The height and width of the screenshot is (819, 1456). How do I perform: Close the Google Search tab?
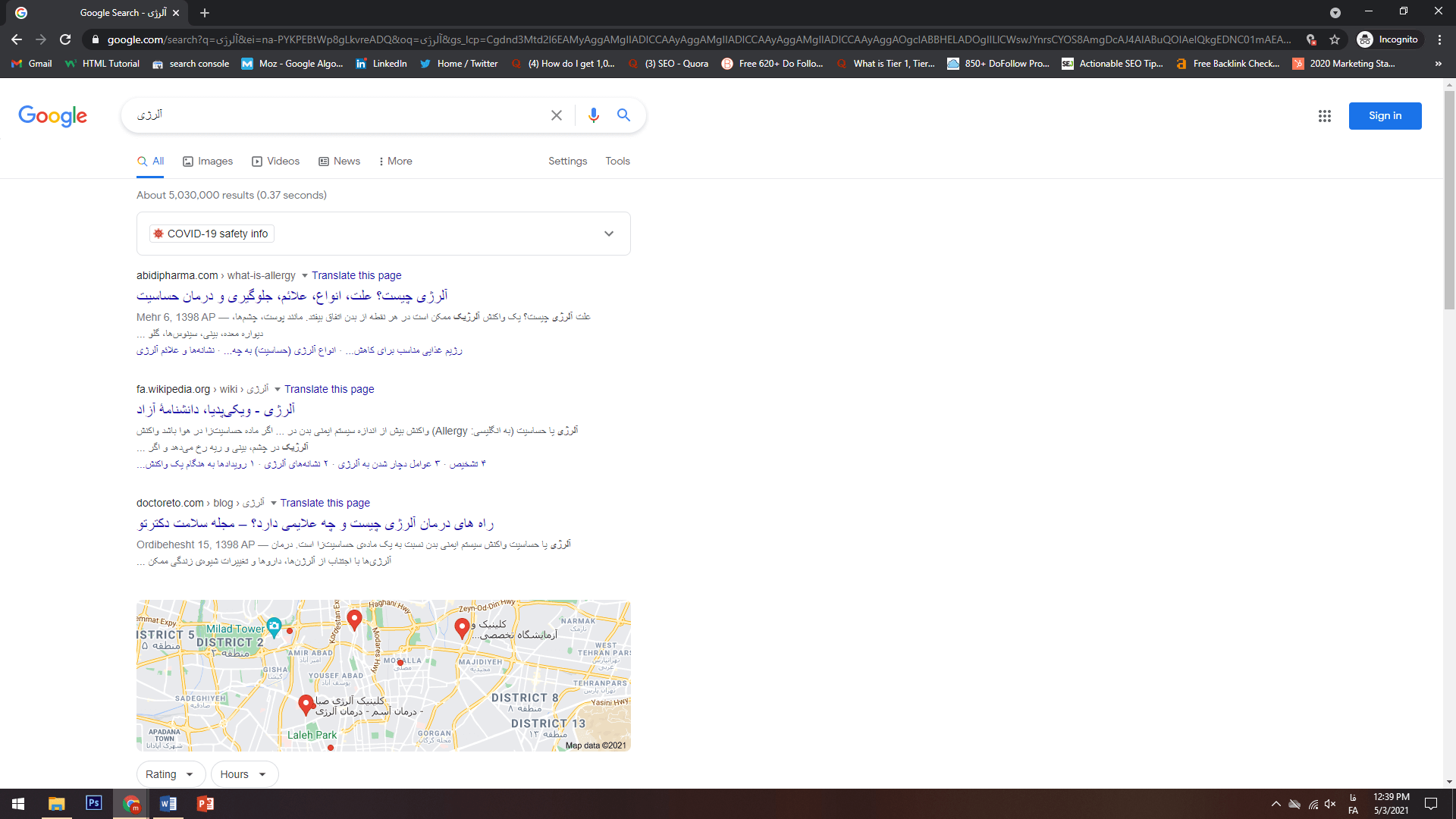176,13
